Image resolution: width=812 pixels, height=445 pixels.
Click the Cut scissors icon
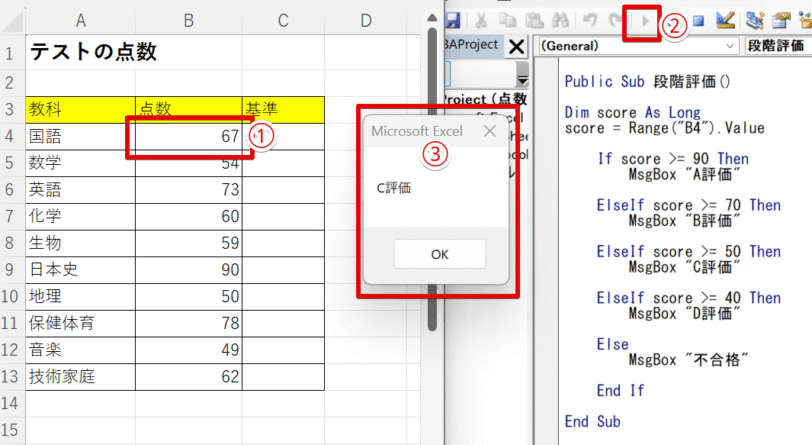[482, 20]
